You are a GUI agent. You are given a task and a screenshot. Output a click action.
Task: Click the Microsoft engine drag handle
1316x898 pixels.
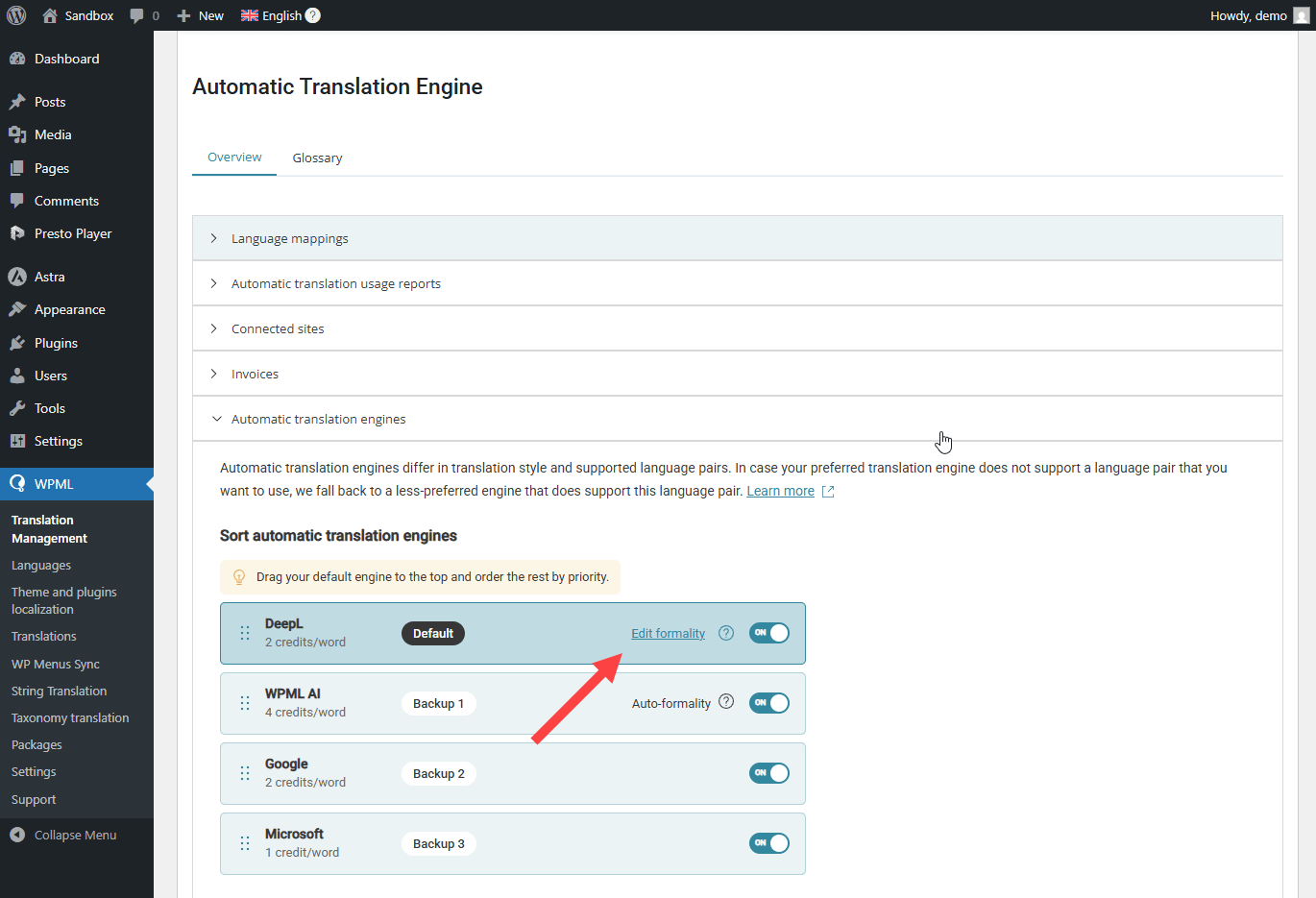pyautogui.click(x=245, y=843)
